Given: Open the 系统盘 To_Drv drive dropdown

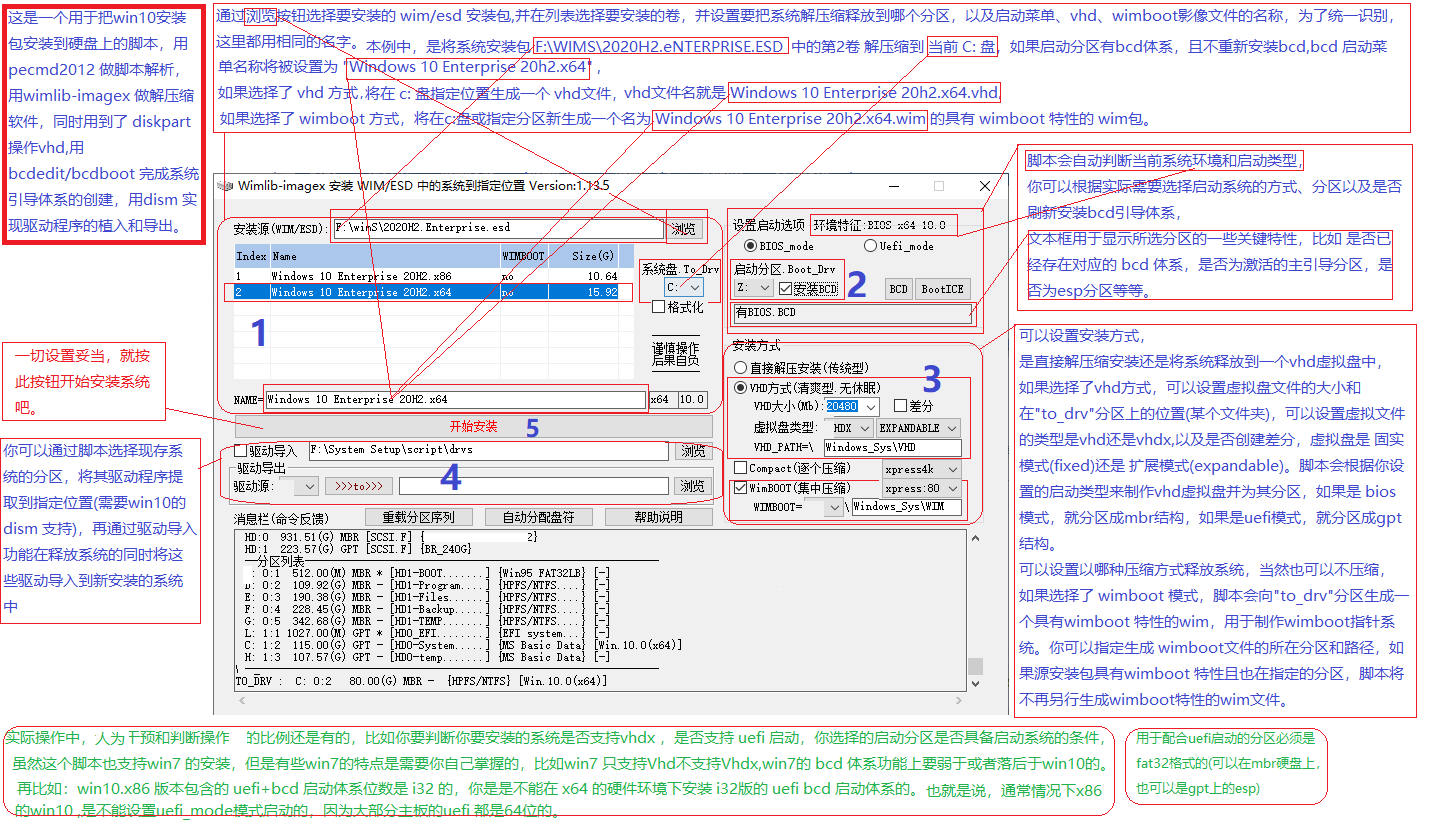Looking at the screenshot, I should tap(684, 287).
